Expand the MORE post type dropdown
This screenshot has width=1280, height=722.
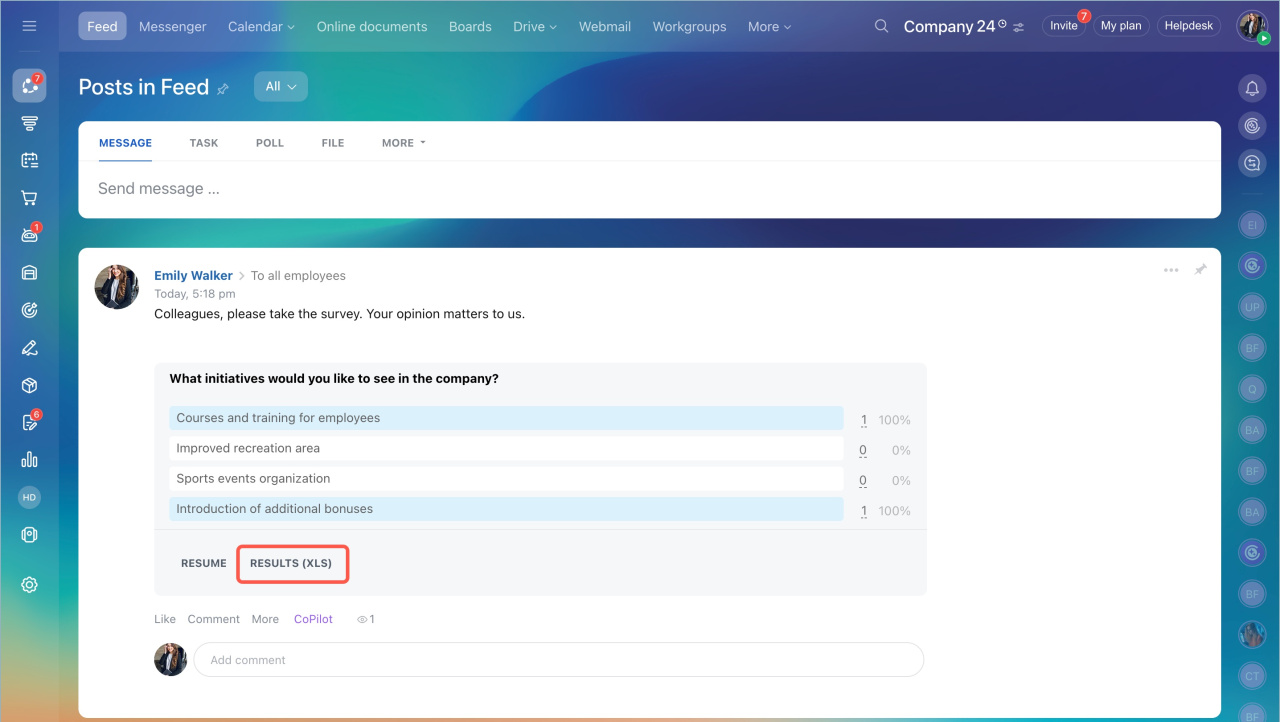click(403, 143)
